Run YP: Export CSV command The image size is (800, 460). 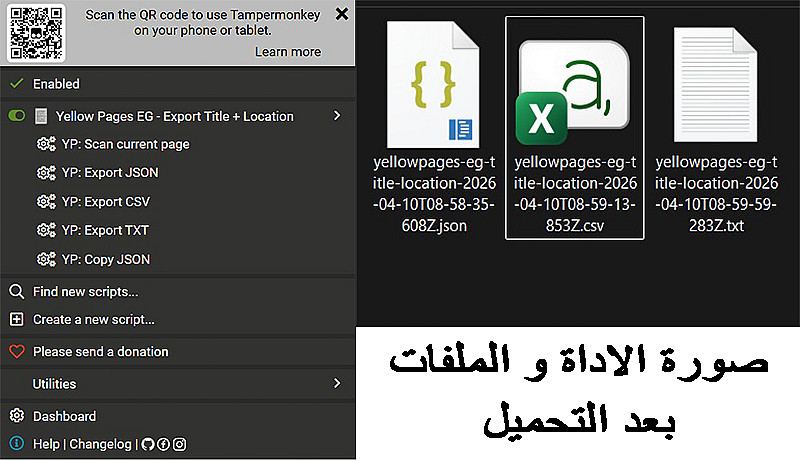(x=106, y=202)
